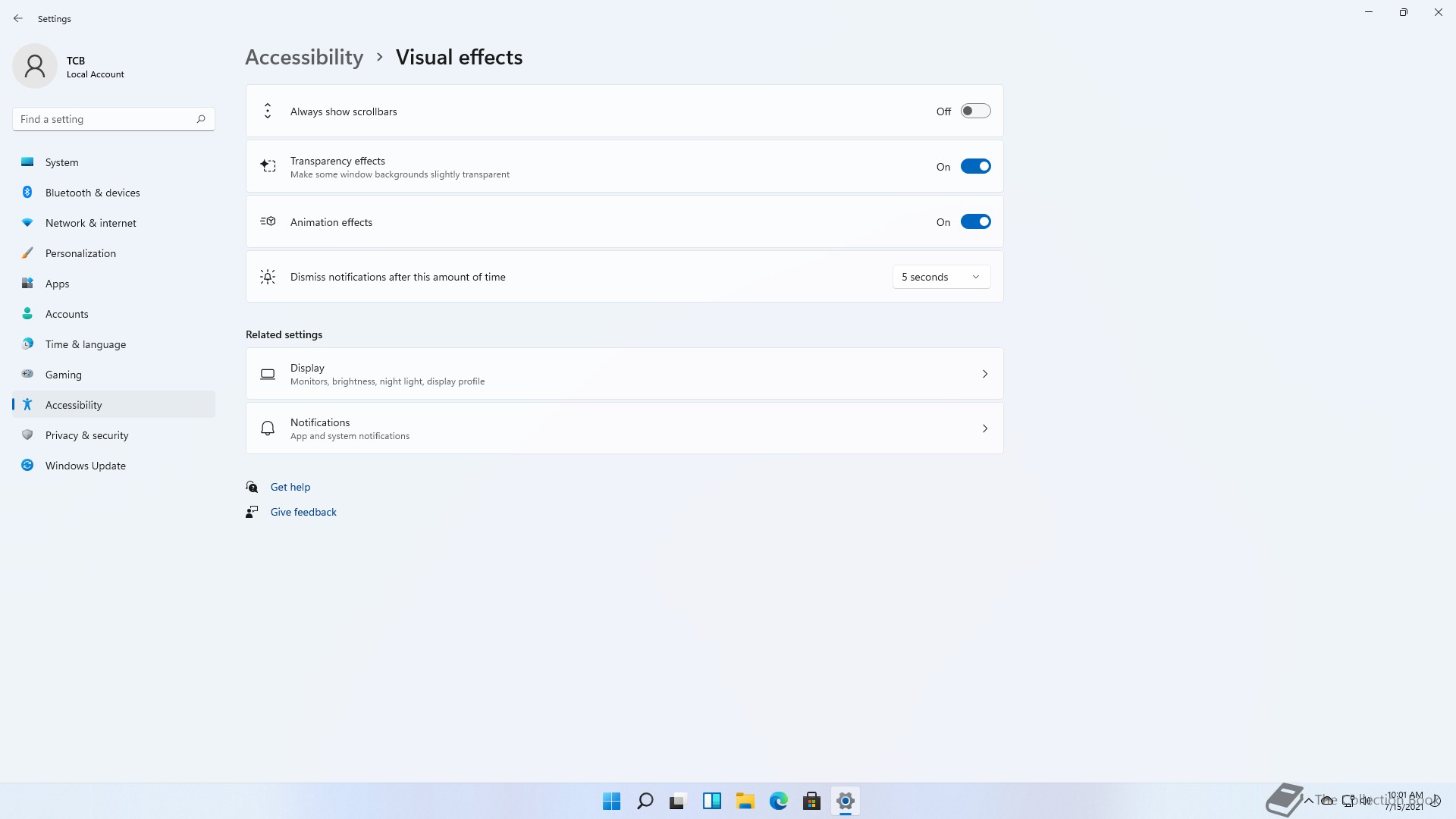This screenshot has width=1456, height=819.
Task: Open Microsoft Store from the taskbar
Action: pyautogui.click(x=811, y=801)
